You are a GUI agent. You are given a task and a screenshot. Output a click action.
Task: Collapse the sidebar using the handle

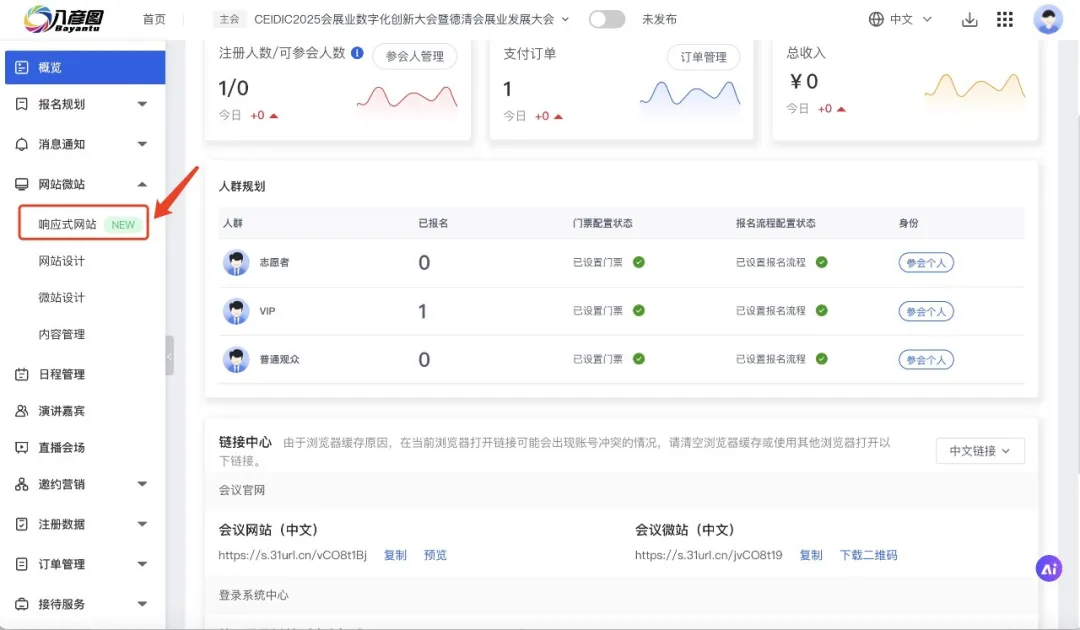pos(169,356)
